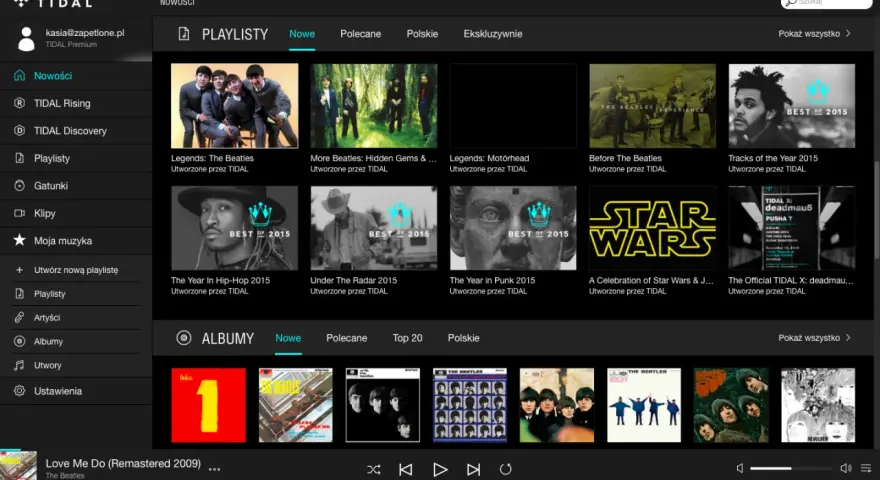Viewport: 880px width, 480px height.
Task: Start playback with play button
Action: click(440, 469)
